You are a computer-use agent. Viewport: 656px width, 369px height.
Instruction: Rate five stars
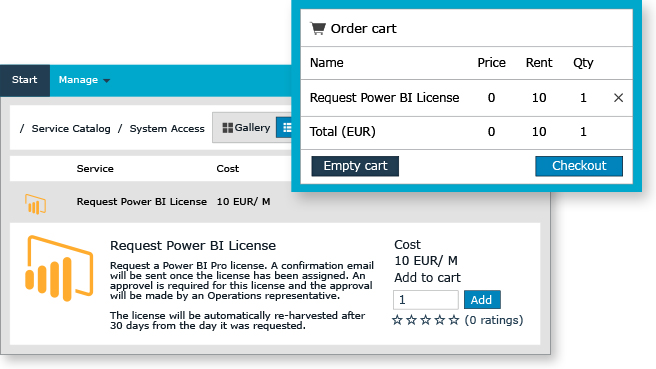tap(454, 320)
